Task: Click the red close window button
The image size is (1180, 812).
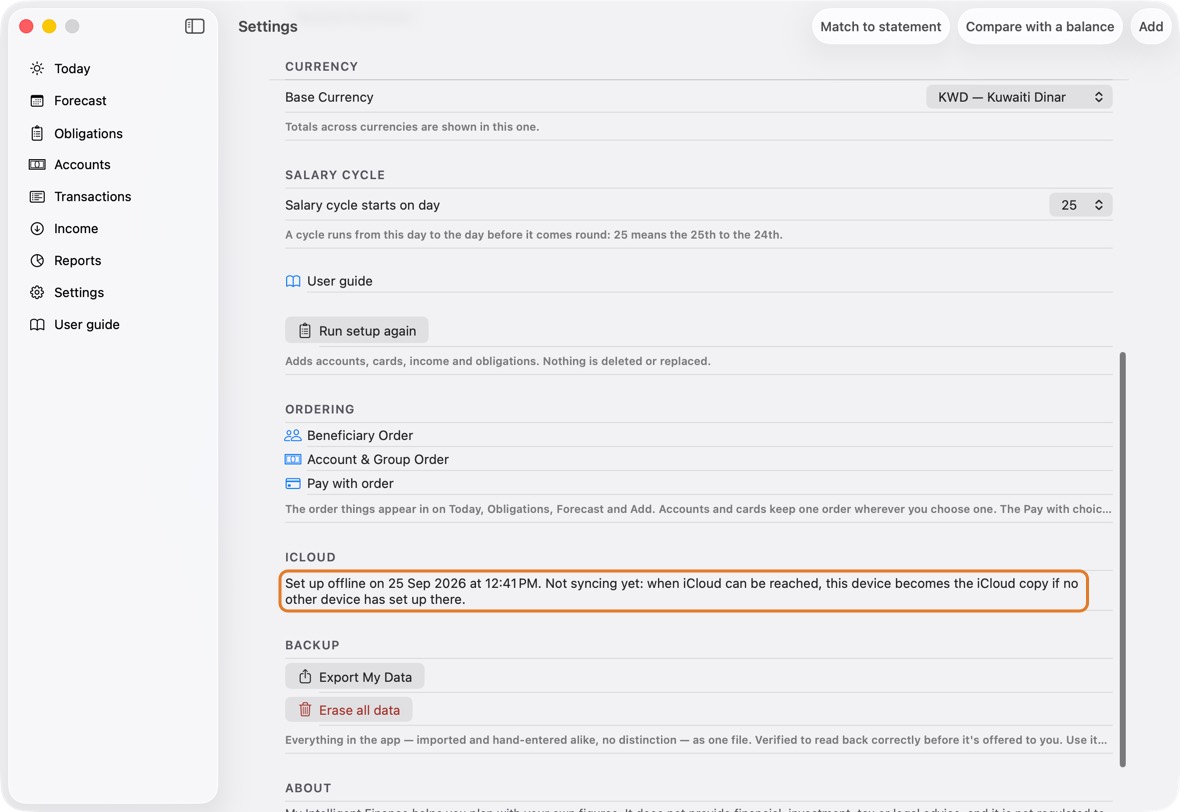Action: 26,26
